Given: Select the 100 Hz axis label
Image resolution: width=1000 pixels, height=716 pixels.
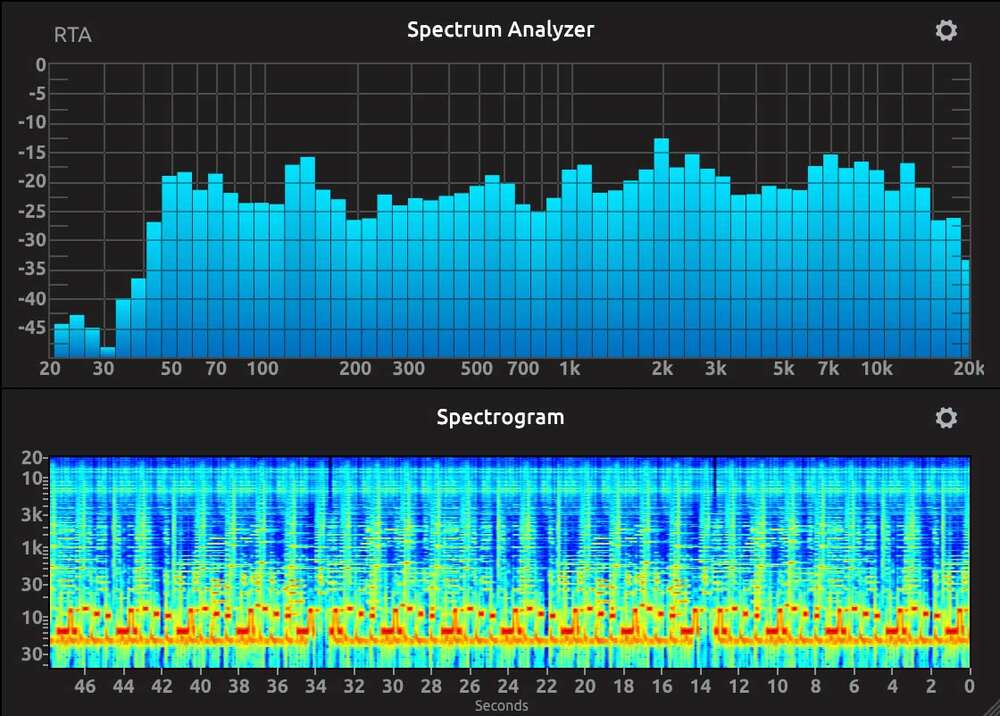Looking at the screenshot, I should pos(264,368).
